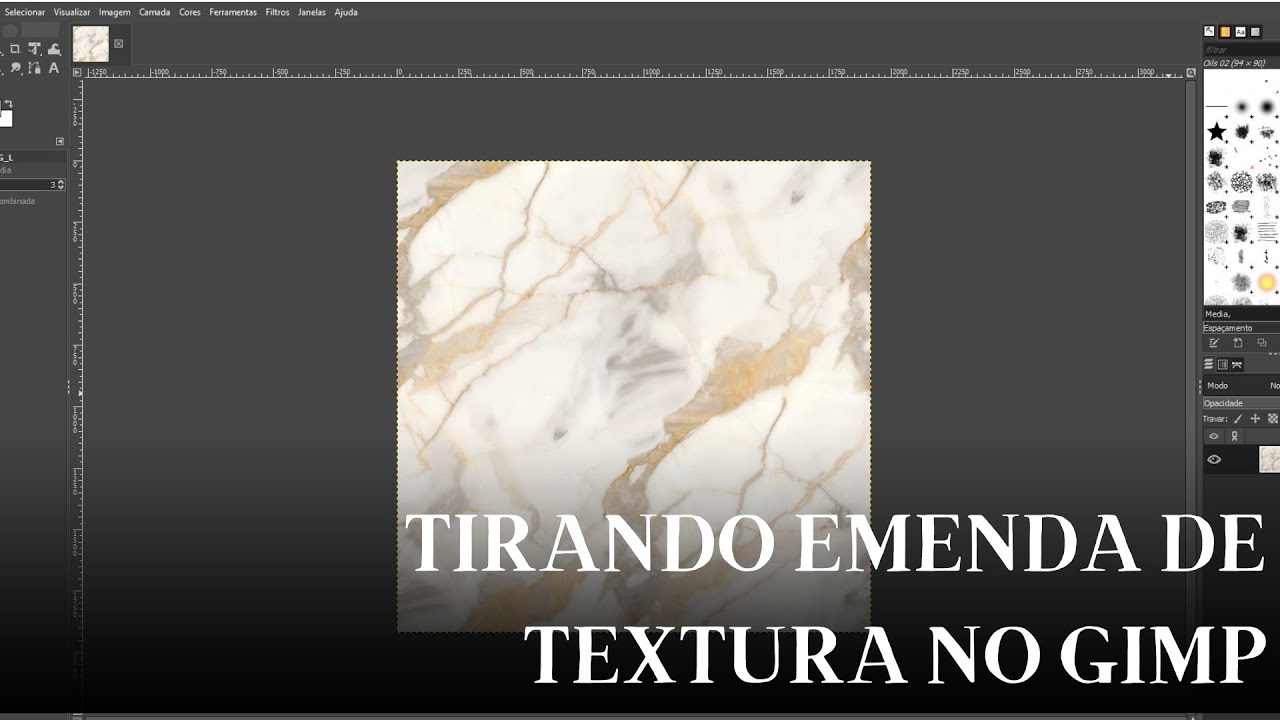
Task: Click the white background color swatch
Action: click(6, 118)
